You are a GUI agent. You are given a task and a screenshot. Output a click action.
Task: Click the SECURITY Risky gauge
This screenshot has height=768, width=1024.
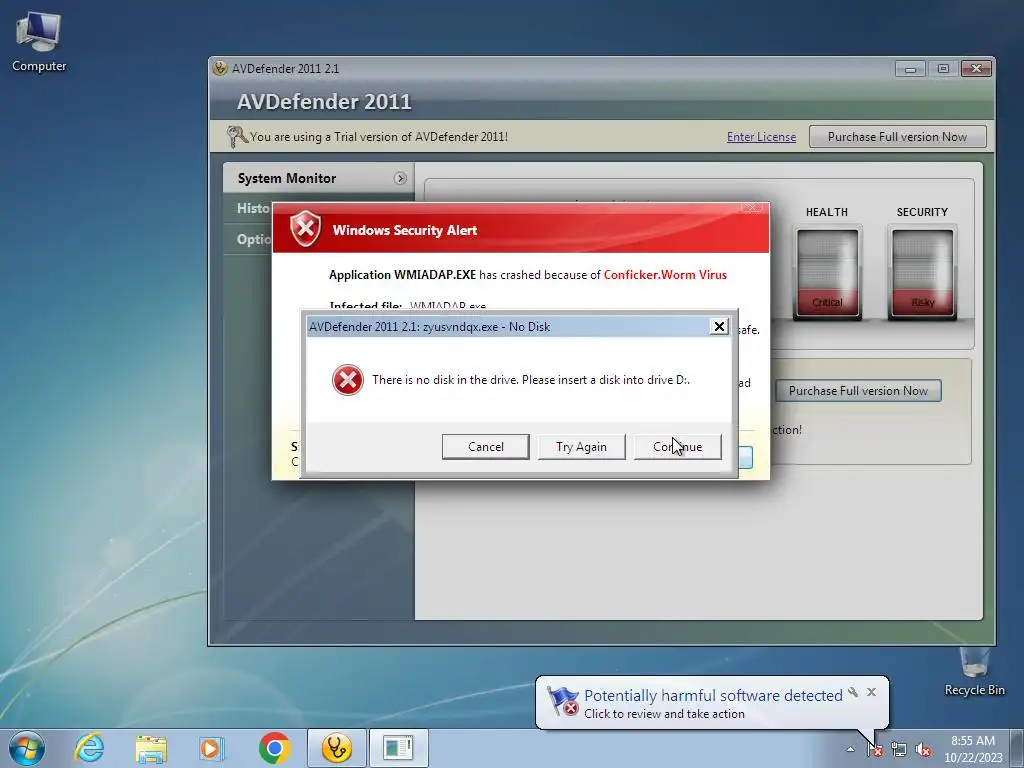[922, 273]
